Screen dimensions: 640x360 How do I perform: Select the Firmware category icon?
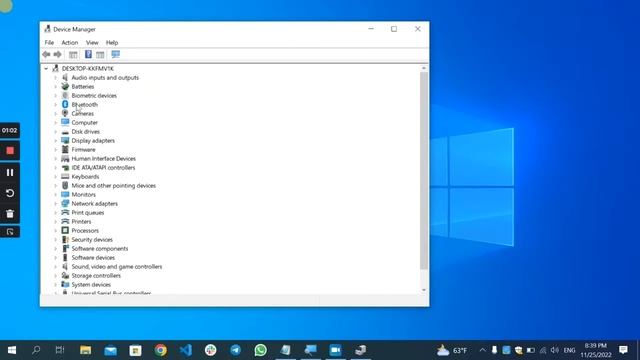pyautogui.click(x=65, y=149)
